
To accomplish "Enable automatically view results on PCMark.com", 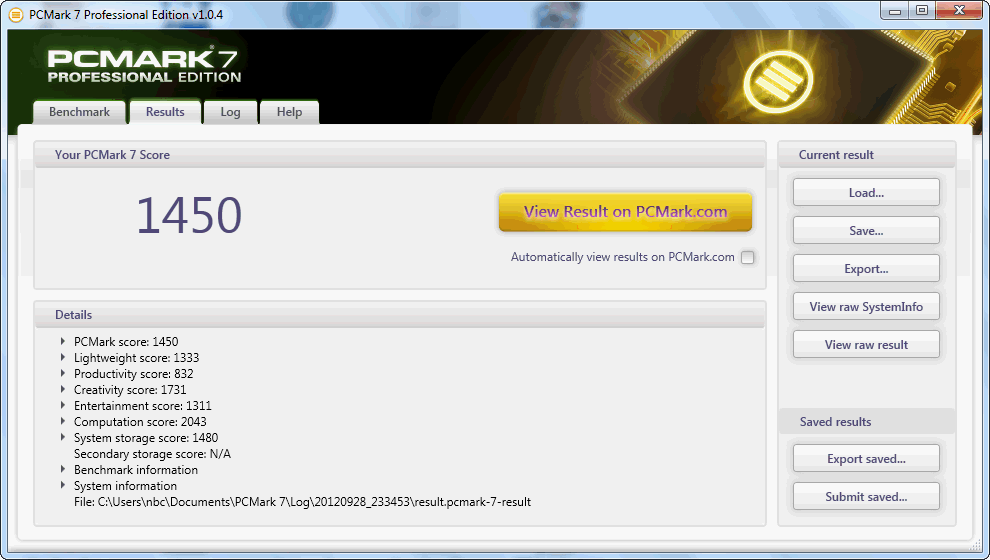I will 748,257.
